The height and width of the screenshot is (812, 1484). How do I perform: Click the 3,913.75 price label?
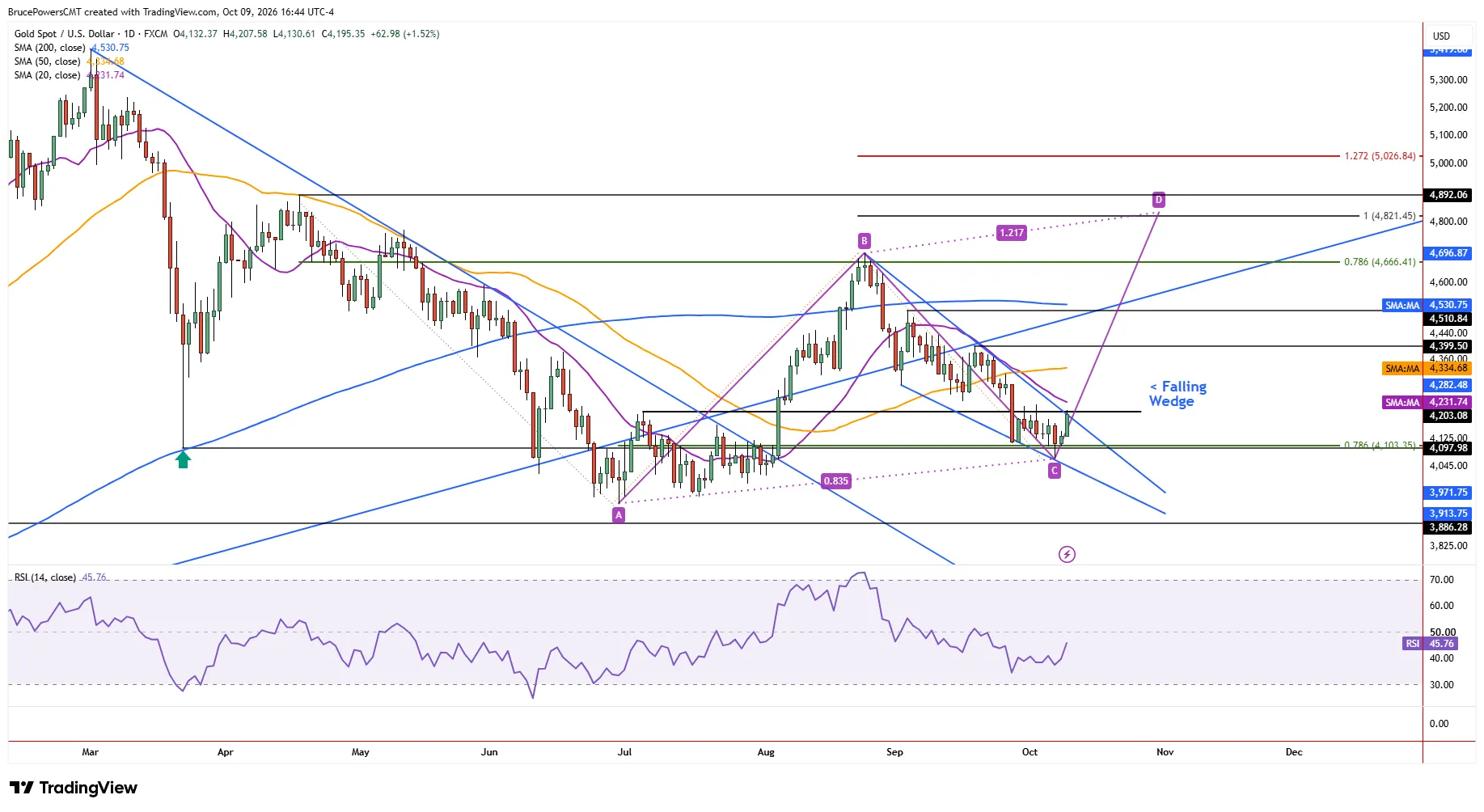pyautogui.click(x=1448, y=514)
